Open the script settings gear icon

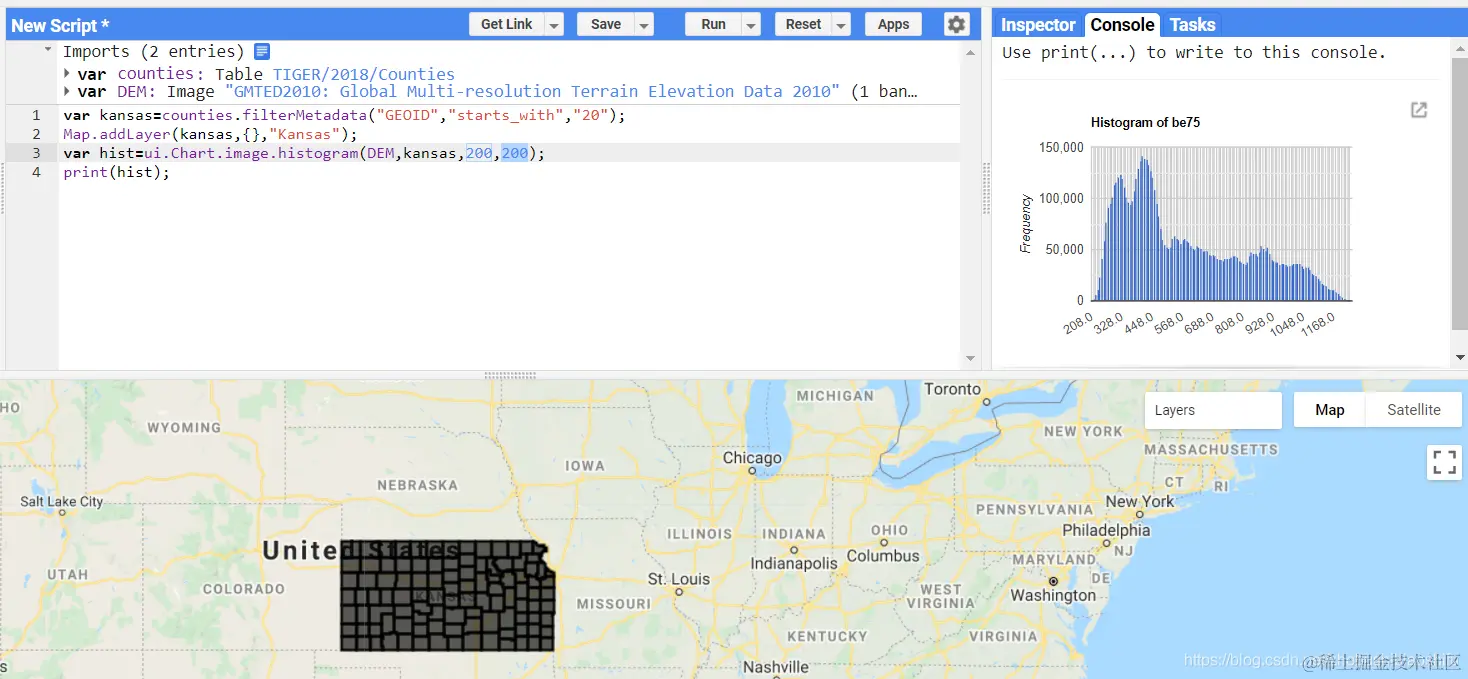[956, 24]
